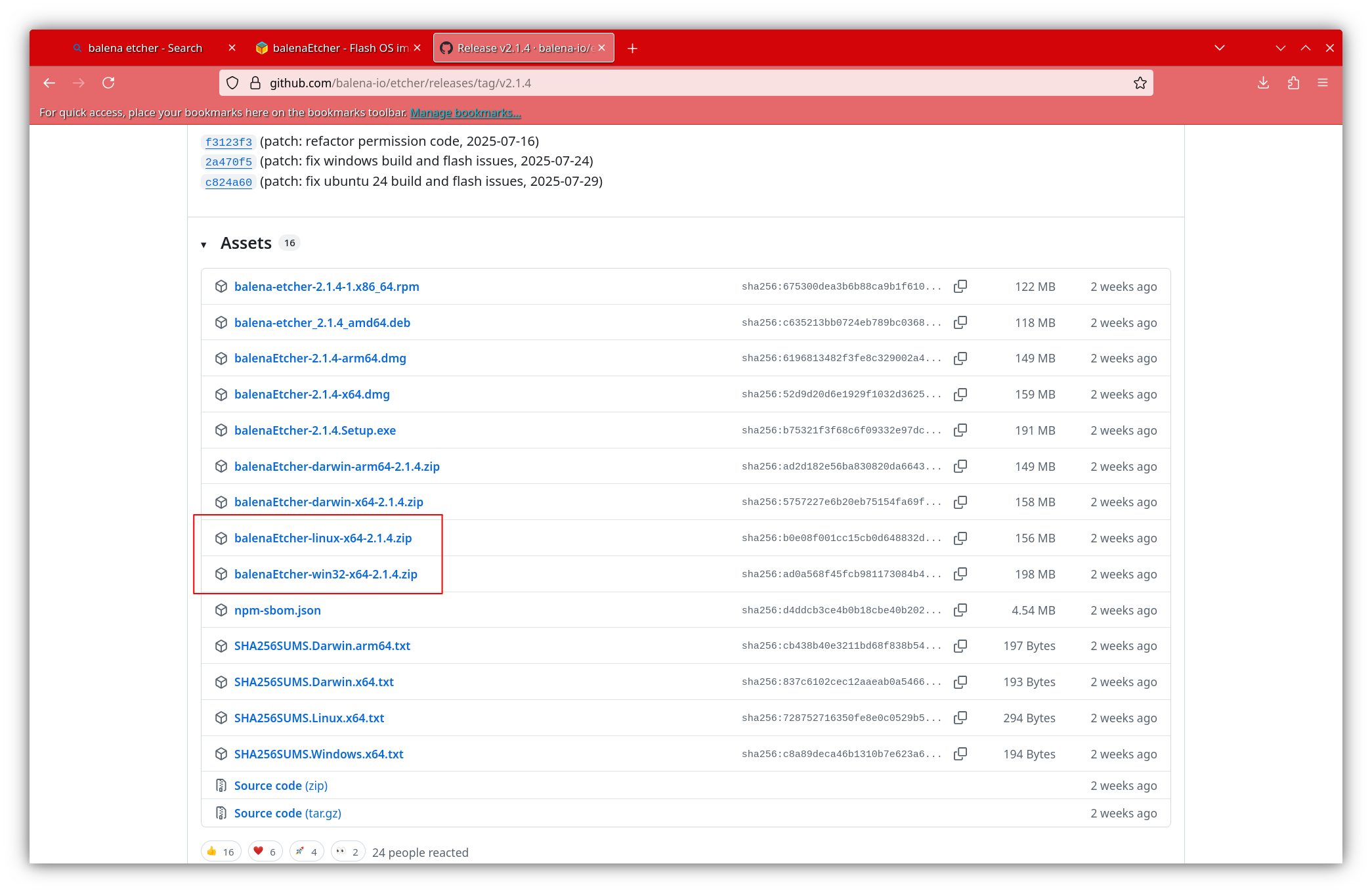Toggle the eyes reaction
The image size is (1372, 893).
pyautogui.click(x=348, y=852)
